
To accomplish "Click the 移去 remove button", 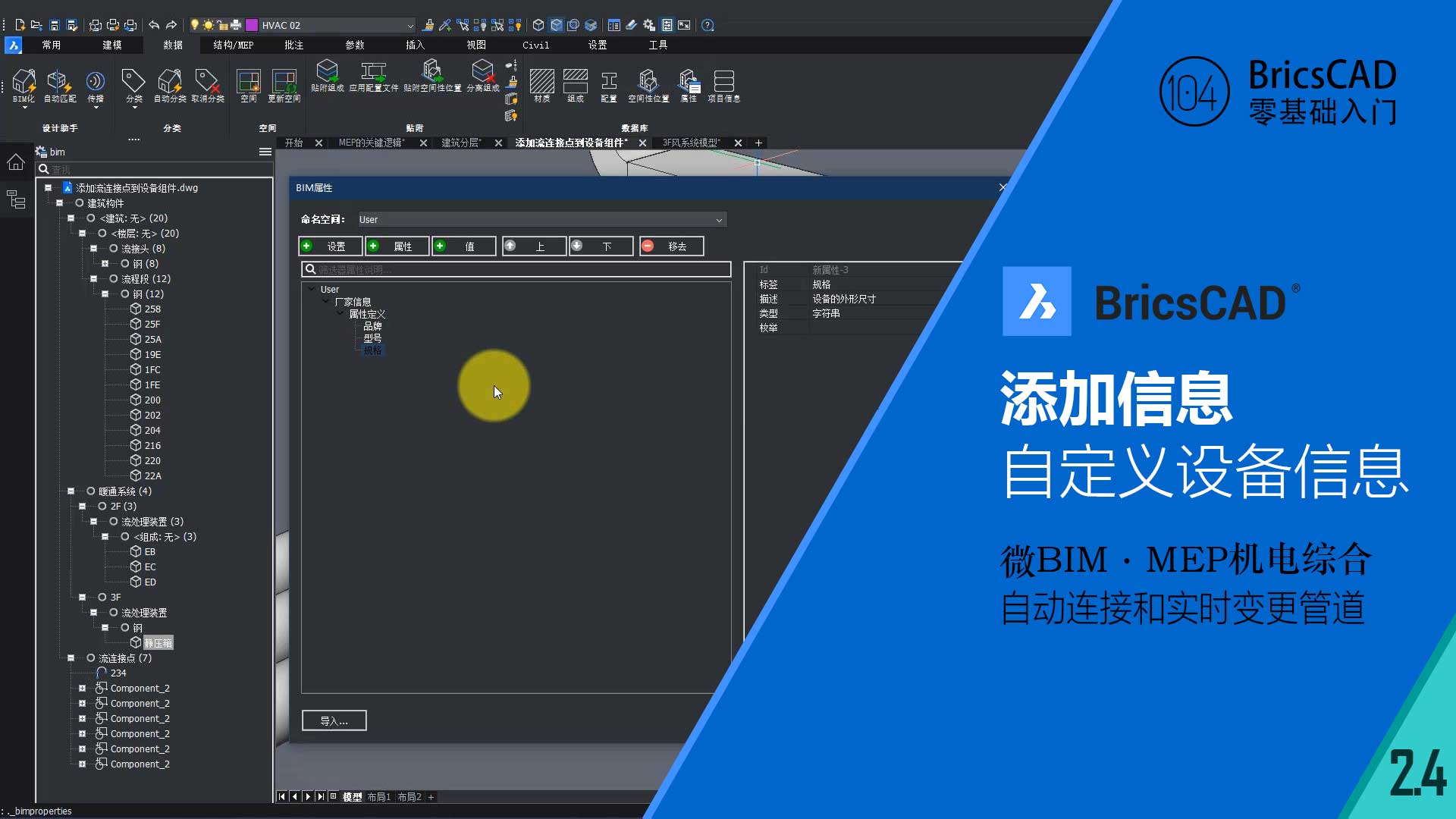I will tap(671, 246).
